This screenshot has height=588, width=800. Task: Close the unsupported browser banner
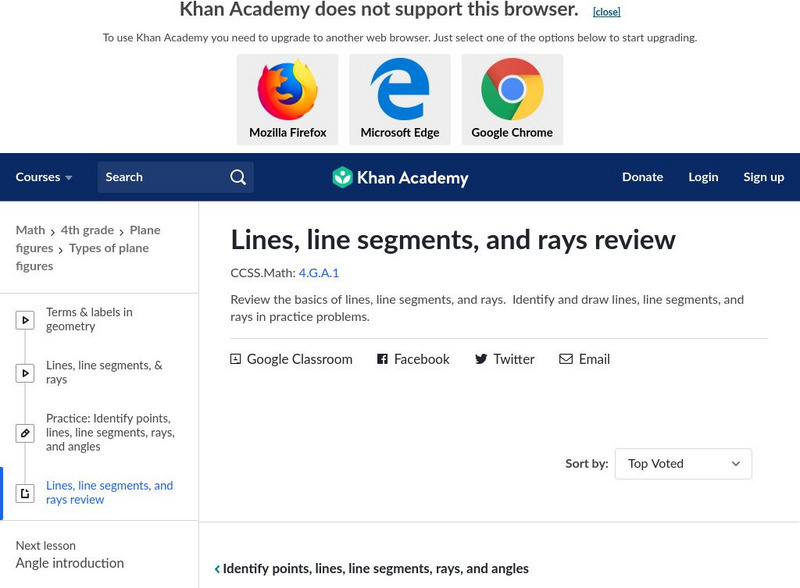[x=606, y=12]
